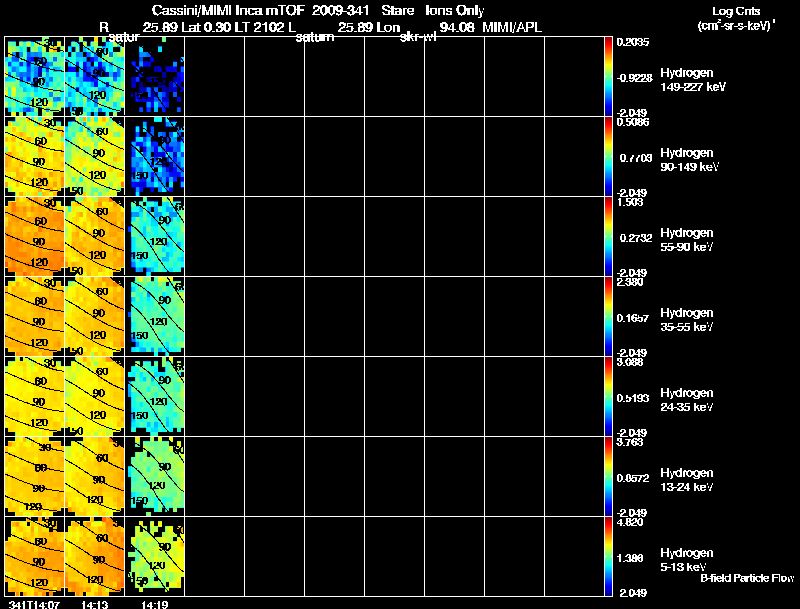View the 14:13 image for Hydrogen 13-24 keV
The image size is (800, 609).
point(94,476)
